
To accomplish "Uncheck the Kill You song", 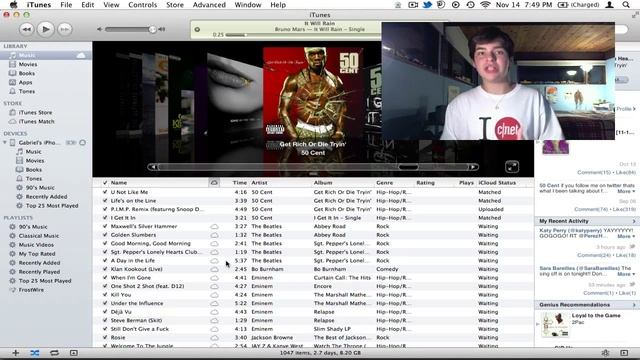I will pos(105,295).
